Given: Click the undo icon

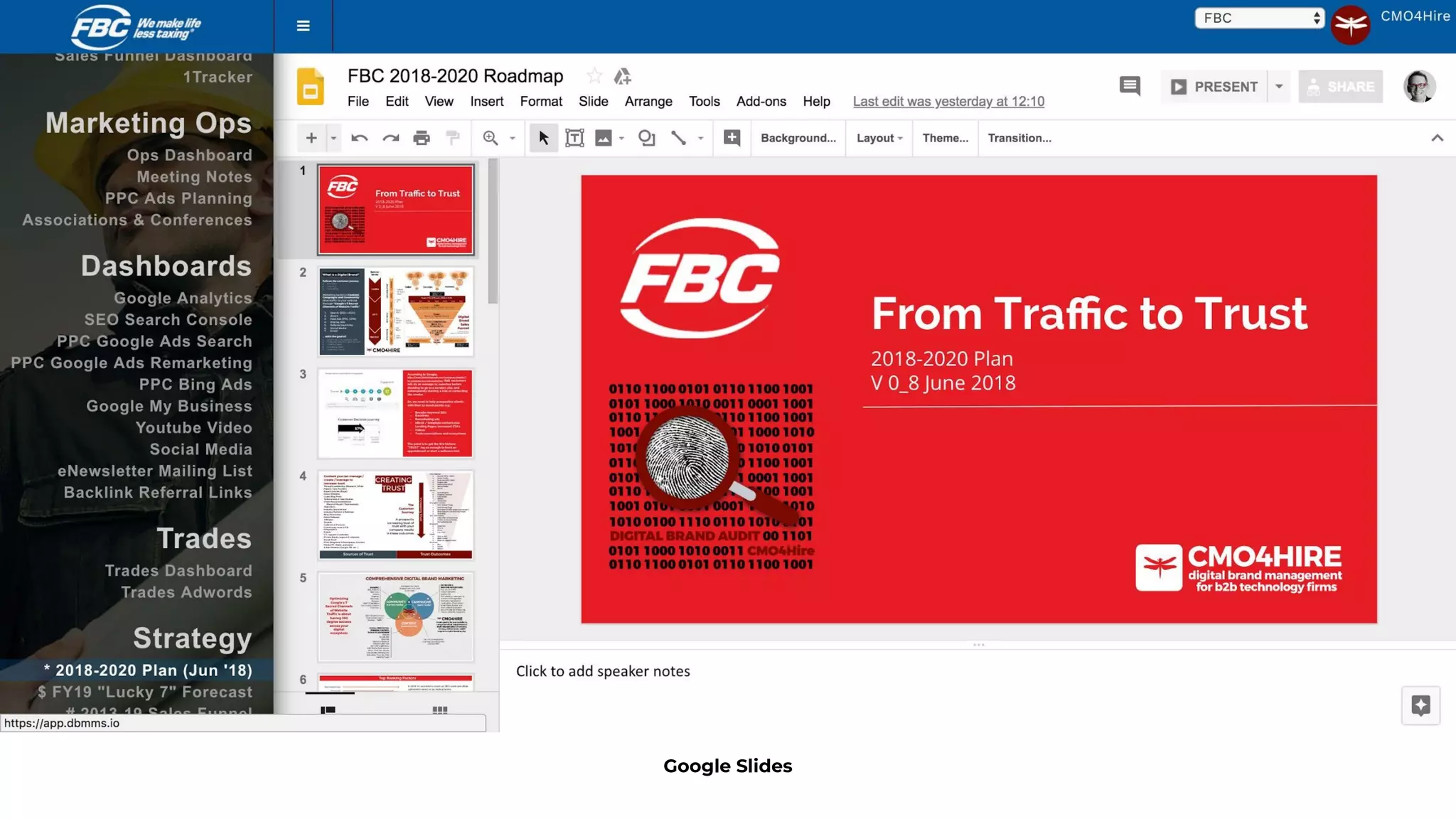Looking at the screenshot, I should [x=359, y=138].
